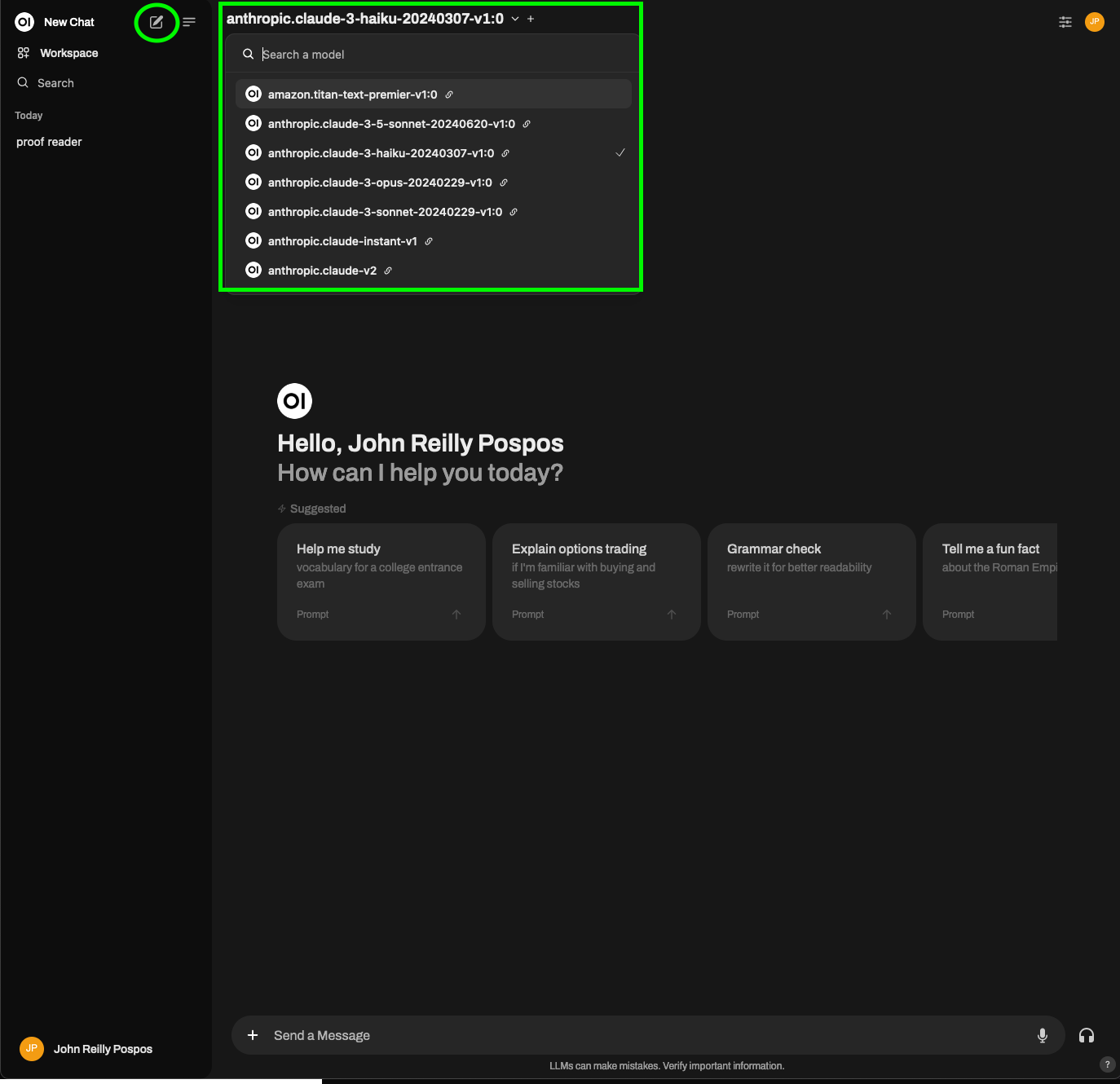Viewport: 1120px width, 1084px height.
Task: Collapse the model selector dropdown chevron
Action: coord(515,19)
